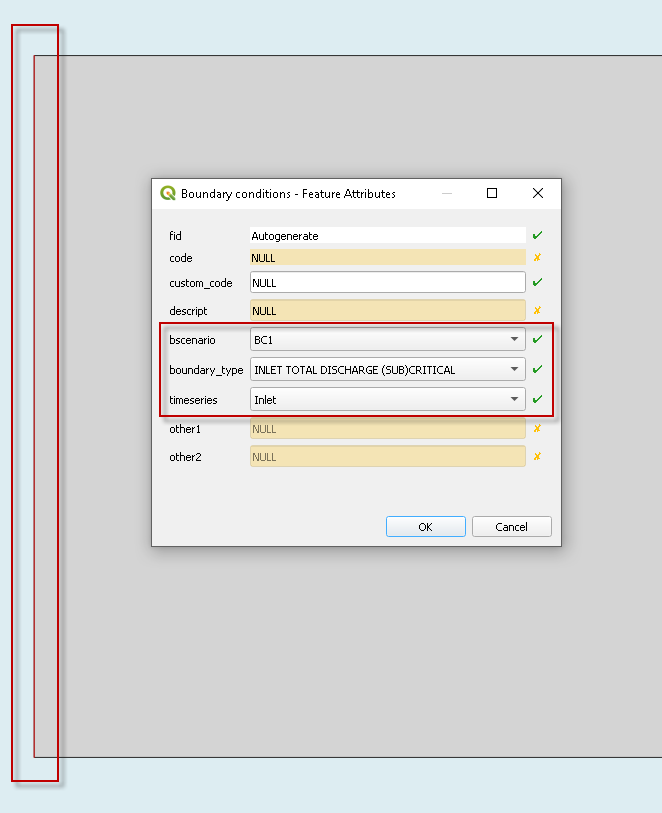
Task: Click the QGIS logo in dialog title bar
Action: point(168,193)
